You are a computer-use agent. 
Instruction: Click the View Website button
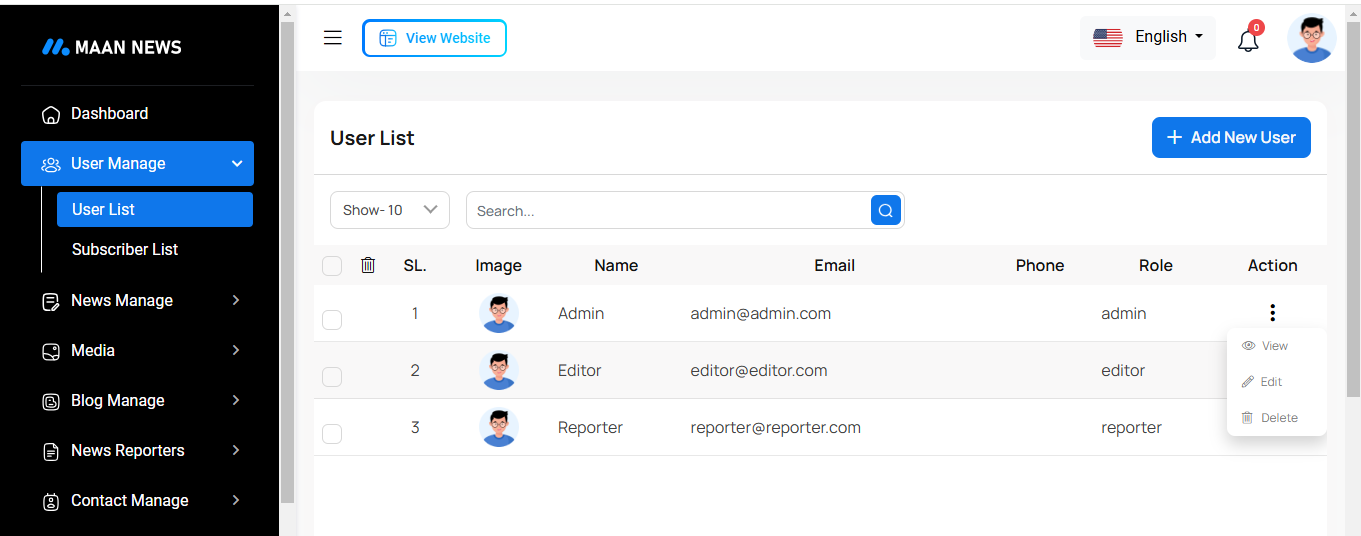(x=434, y=38)
